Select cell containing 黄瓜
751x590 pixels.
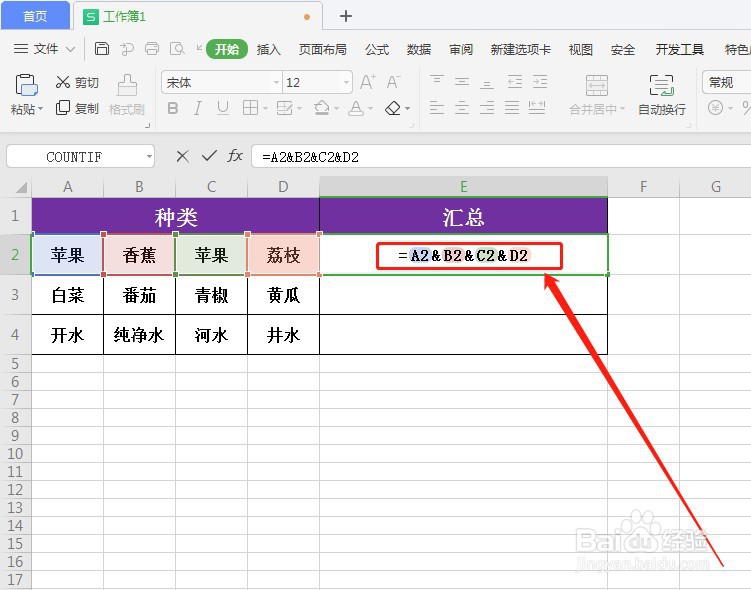[x=284, y=295]
